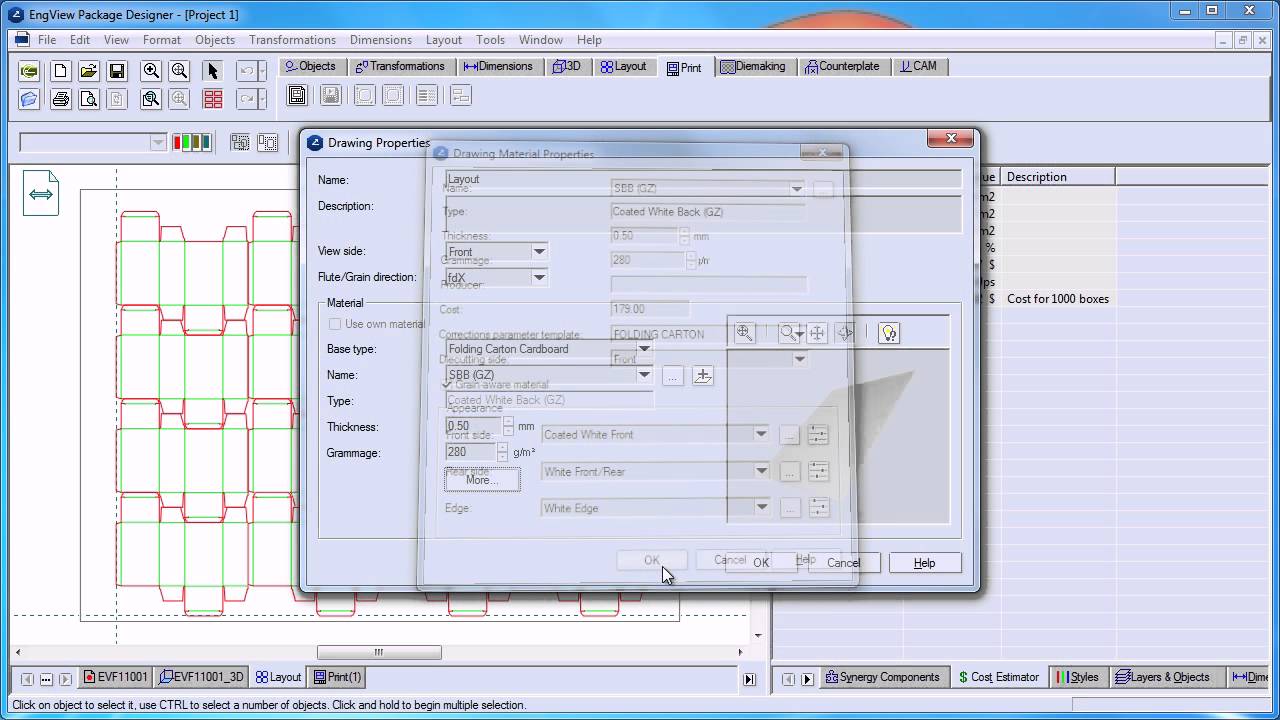1280x720 pixels.
Task: Open Print Preview icon
Action: pos(88,99)
